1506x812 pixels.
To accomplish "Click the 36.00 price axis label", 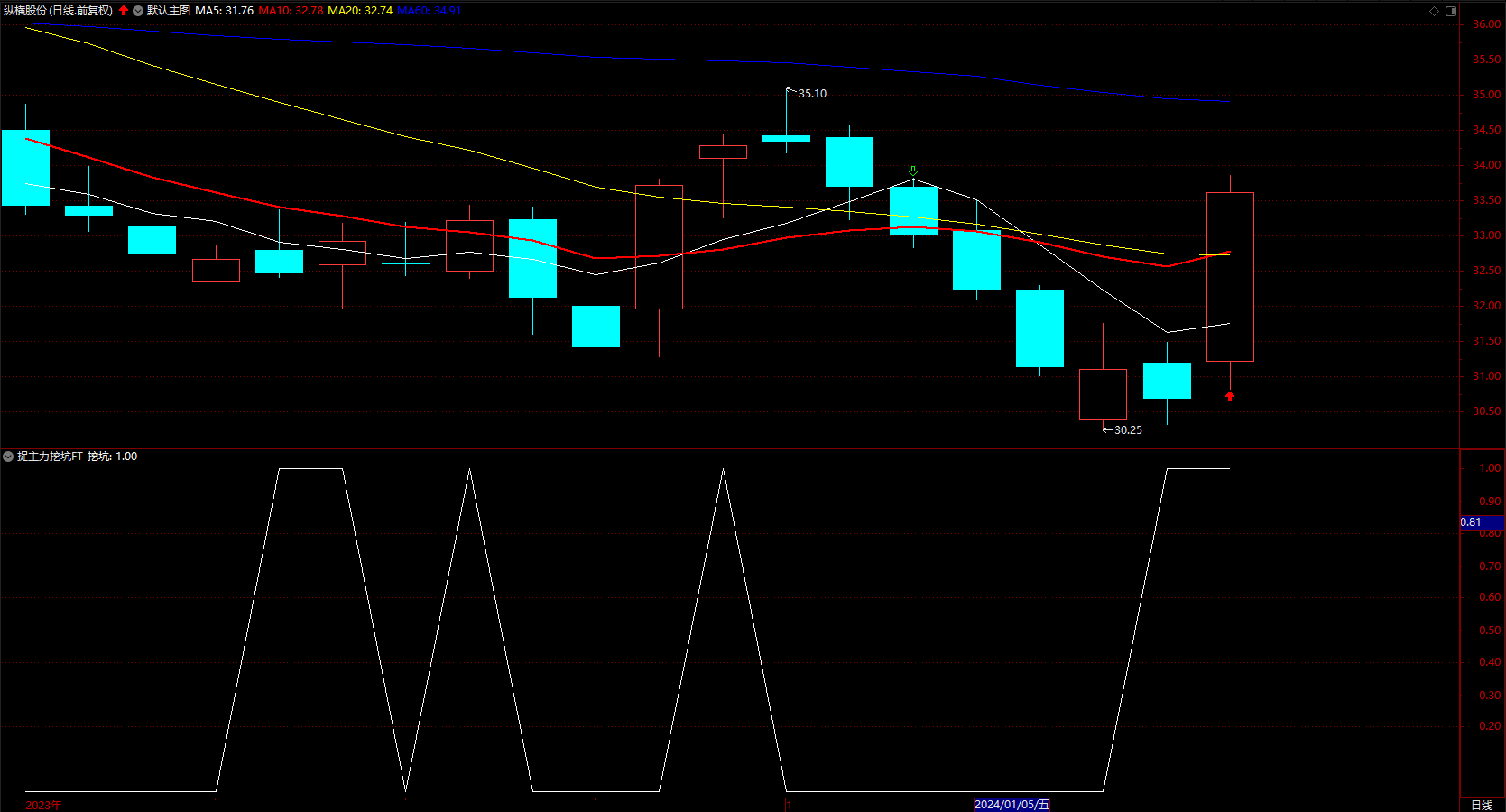I will coord(1487,24).
